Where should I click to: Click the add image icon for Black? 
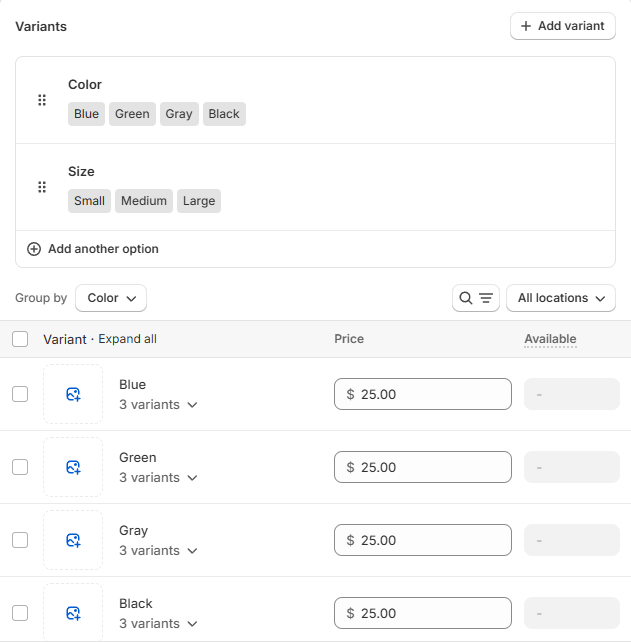click(x=73, y=613)
